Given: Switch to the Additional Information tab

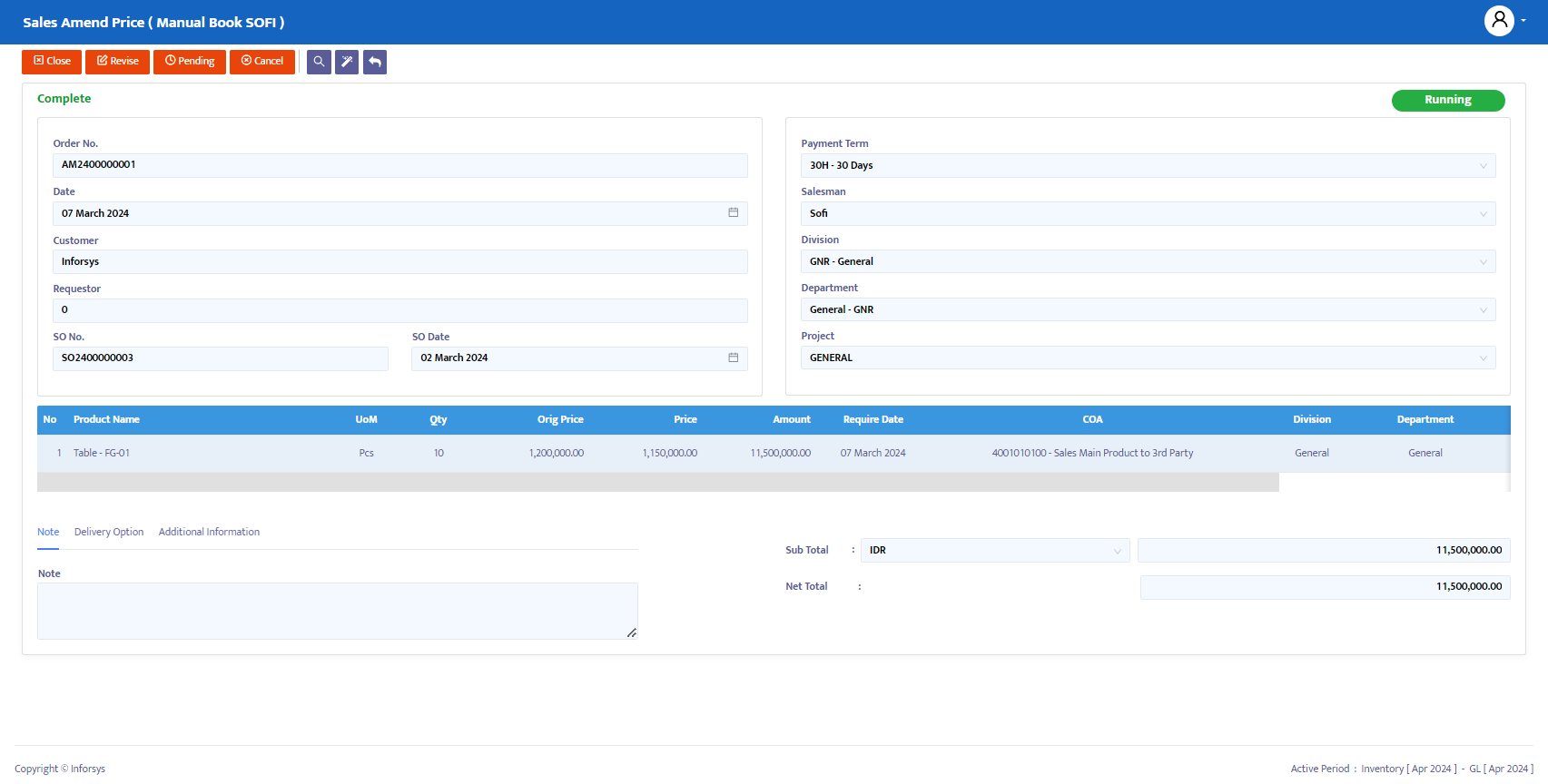Looking at the screenshot, I should [209, 532].
